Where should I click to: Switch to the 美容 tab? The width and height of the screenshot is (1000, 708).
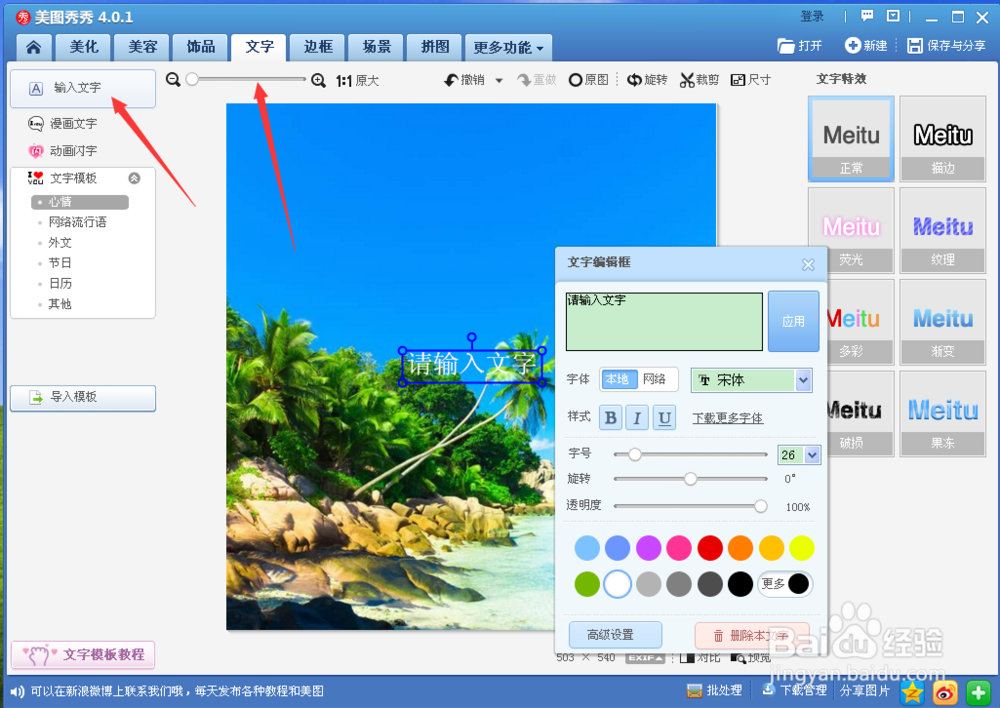pos(142,47)
